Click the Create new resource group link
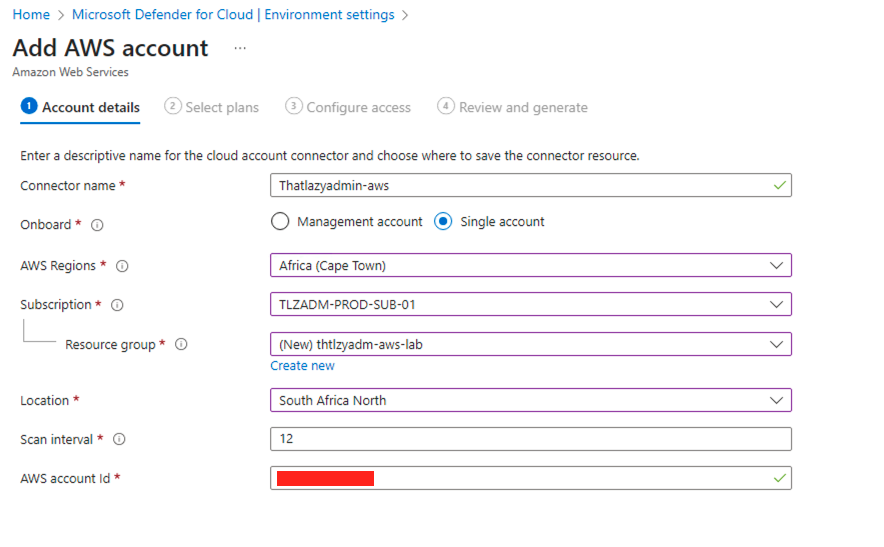 (302, 366)
